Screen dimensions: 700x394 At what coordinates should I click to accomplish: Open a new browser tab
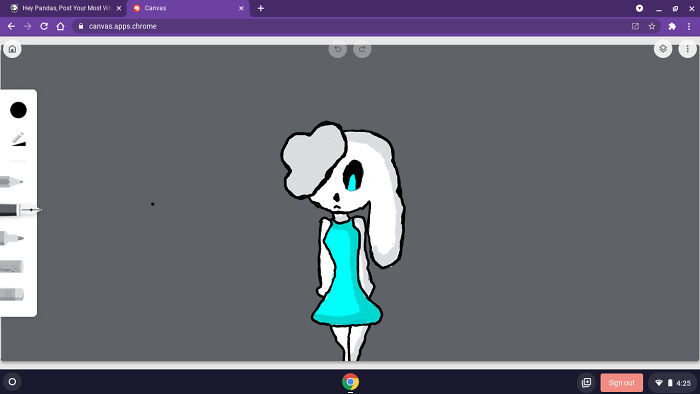point(261,8)
